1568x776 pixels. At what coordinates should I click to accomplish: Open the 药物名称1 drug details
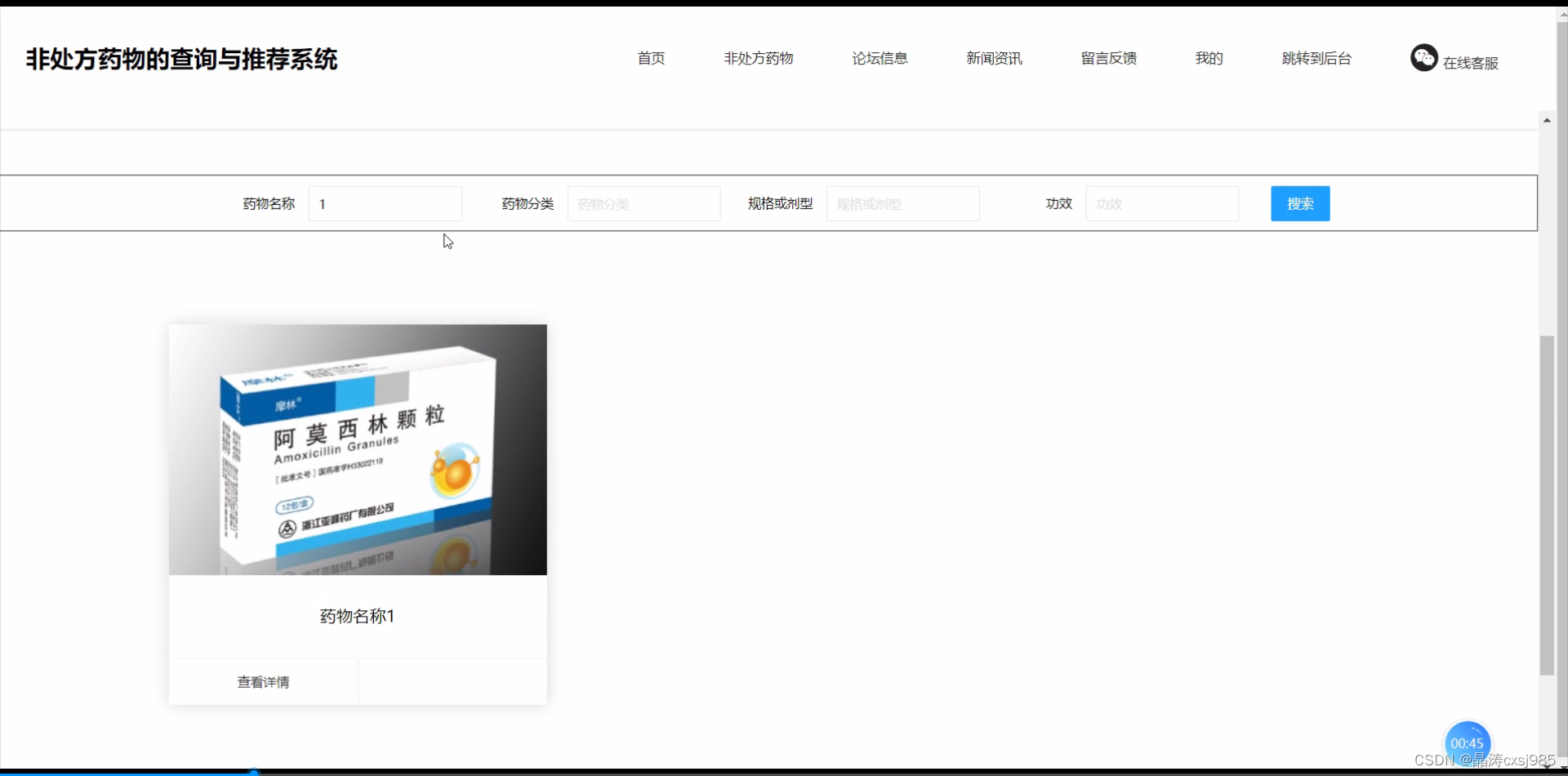pyautogui.click(x=356, y=616)
